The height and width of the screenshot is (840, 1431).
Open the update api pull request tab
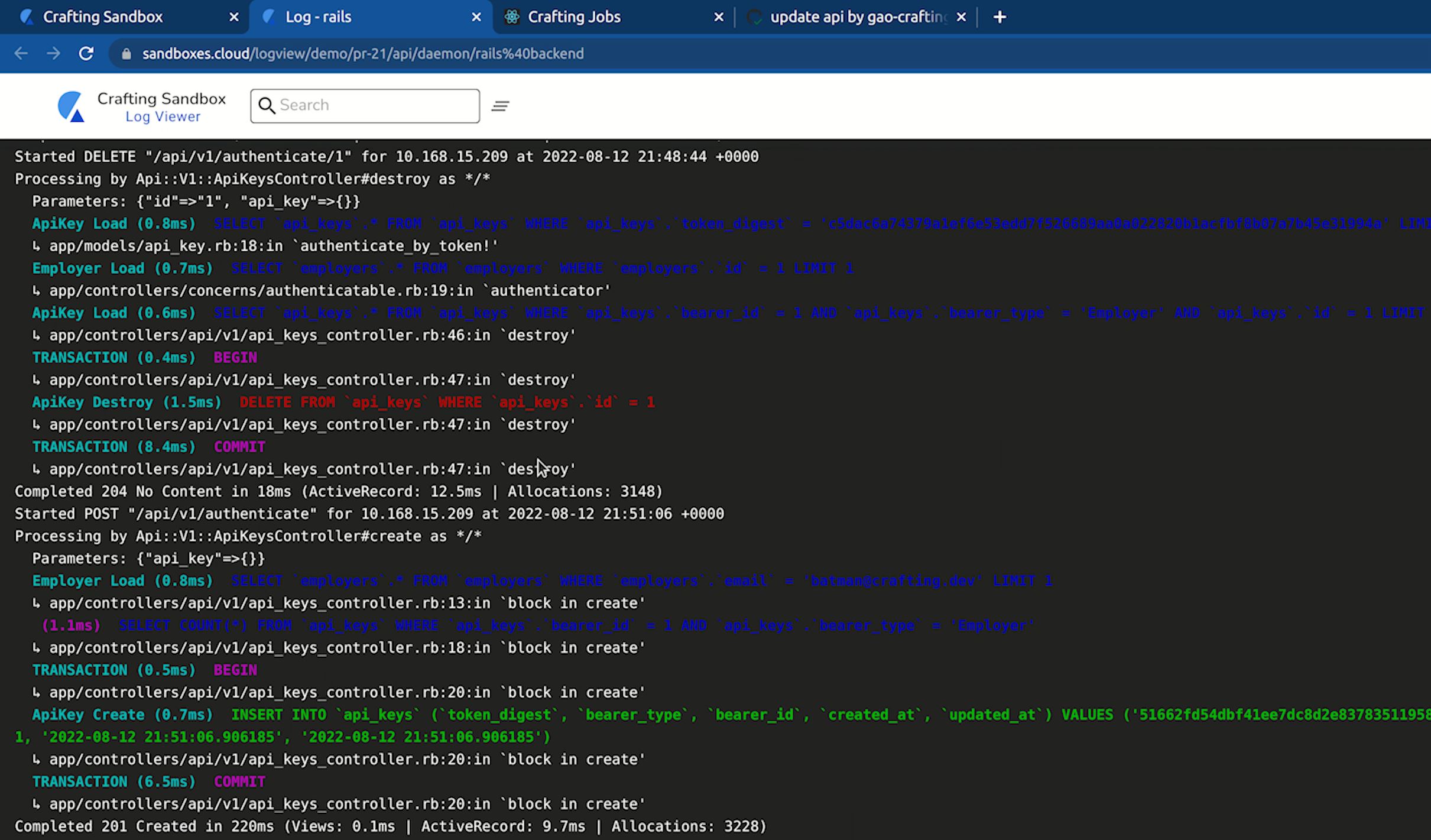857,17
